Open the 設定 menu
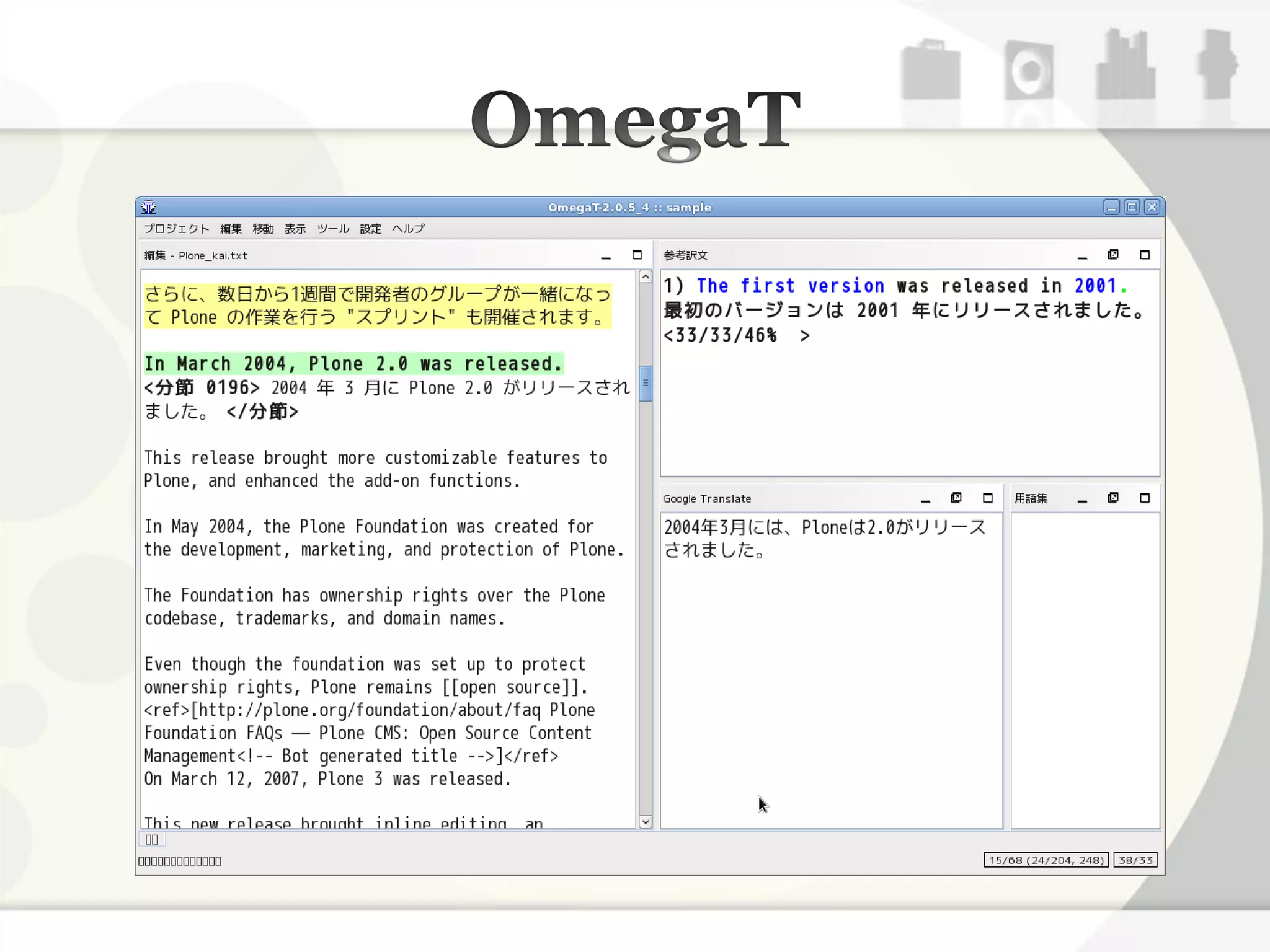This screenshot has width=1270, height=952. pyautogui.click(x=370, y=229)
